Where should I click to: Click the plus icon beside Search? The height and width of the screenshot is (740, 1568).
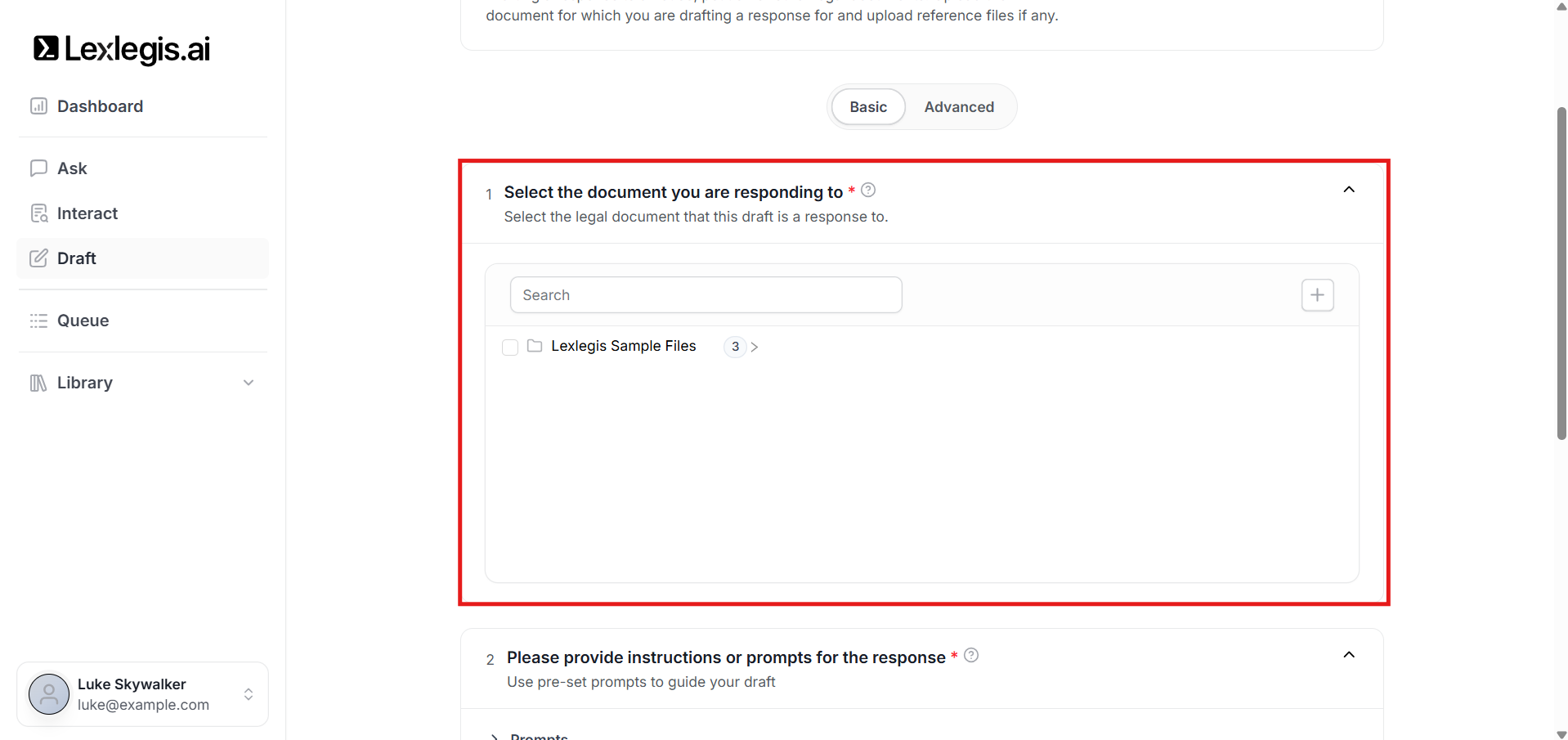pyautogui.click(x=1317, y=295)
